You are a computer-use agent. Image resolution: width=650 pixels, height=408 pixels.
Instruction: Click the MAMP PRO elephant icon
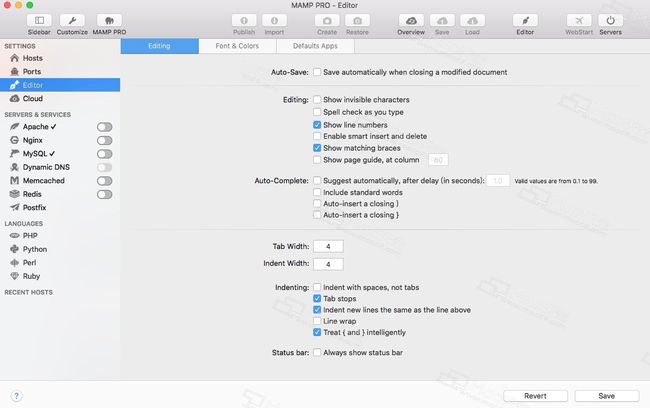109,20
